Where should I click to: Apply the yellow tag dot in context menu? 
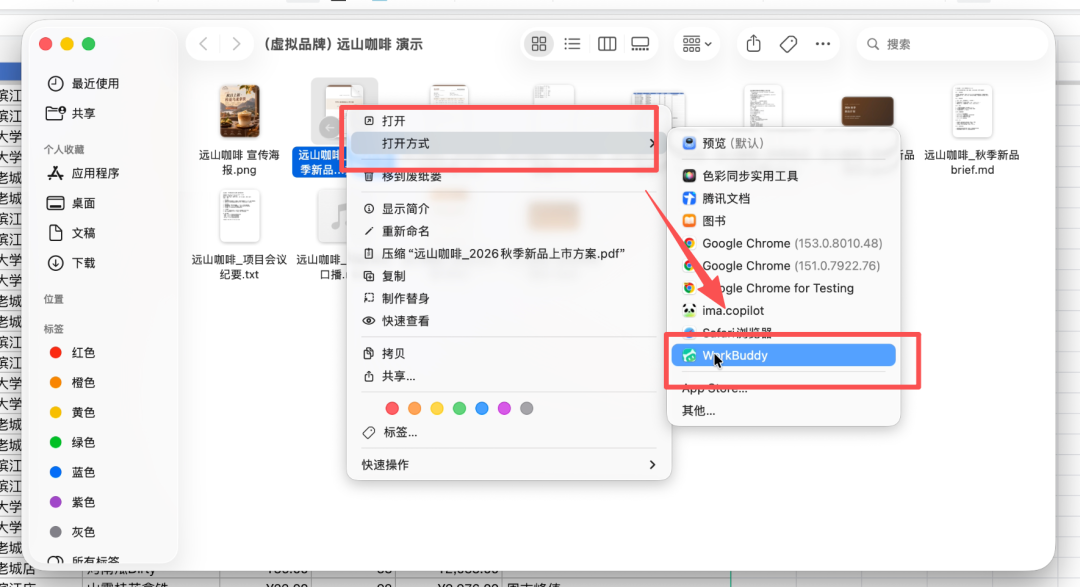[437, 409]
